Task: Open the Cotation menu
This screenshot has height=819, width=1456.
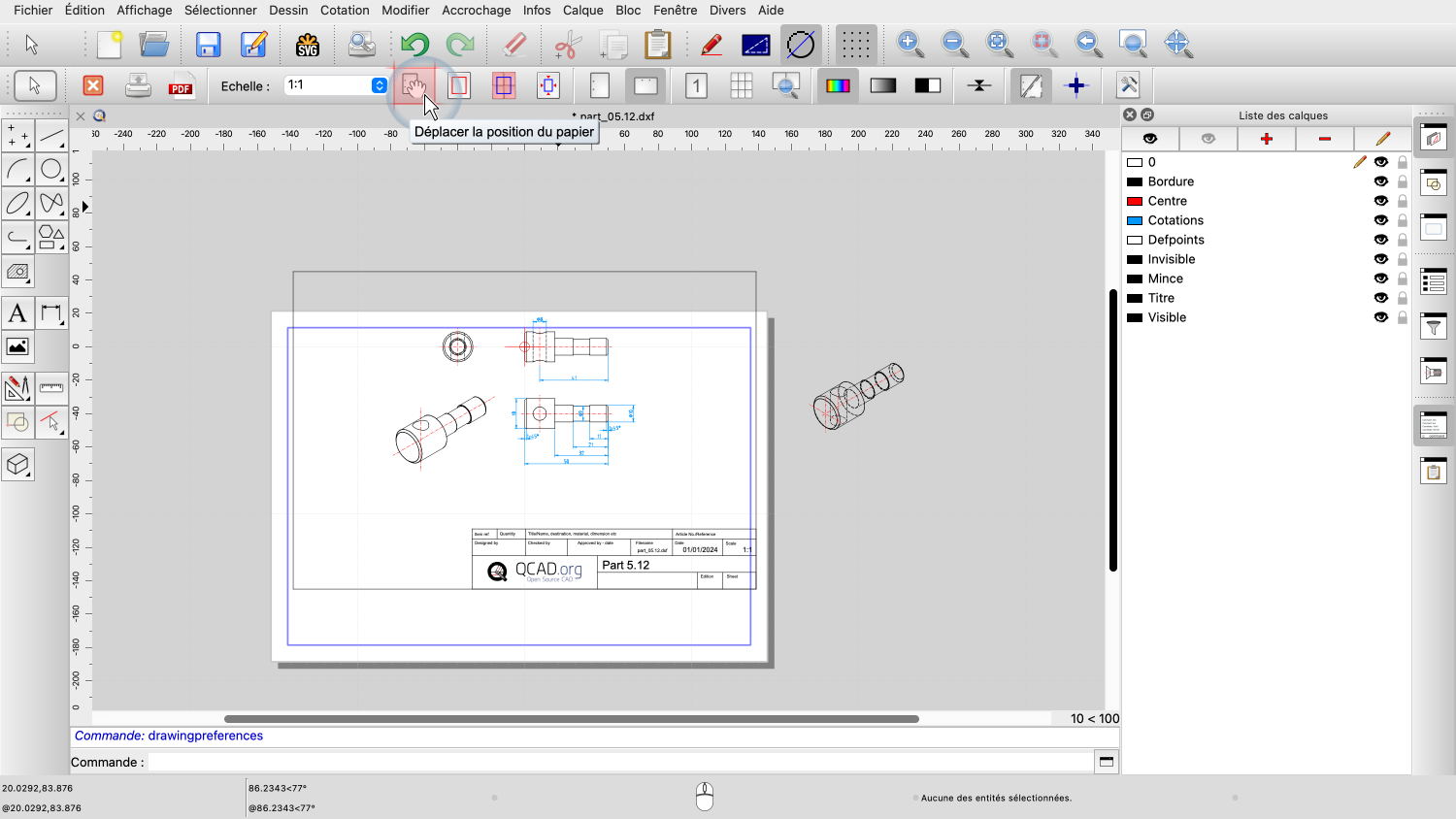Action: point(345,10)
